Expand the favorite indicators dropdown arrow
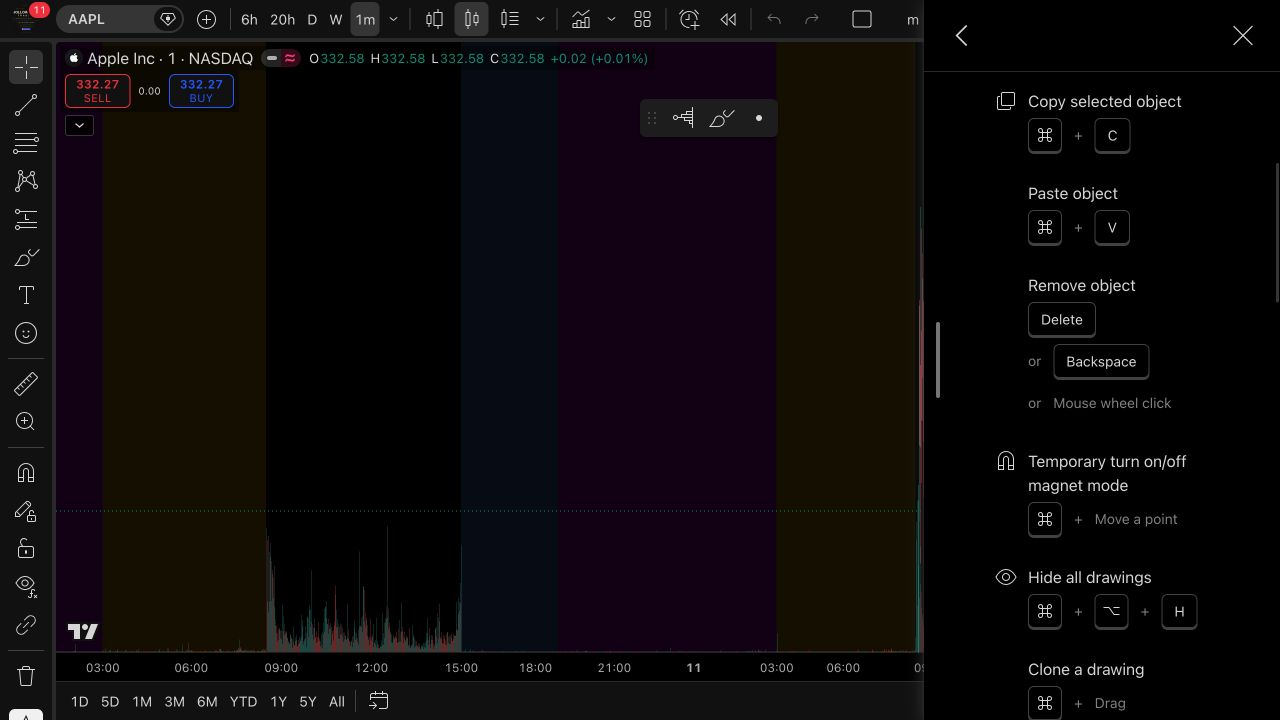Viewport: 1280px width, 720px height. (x=611, y=19)
